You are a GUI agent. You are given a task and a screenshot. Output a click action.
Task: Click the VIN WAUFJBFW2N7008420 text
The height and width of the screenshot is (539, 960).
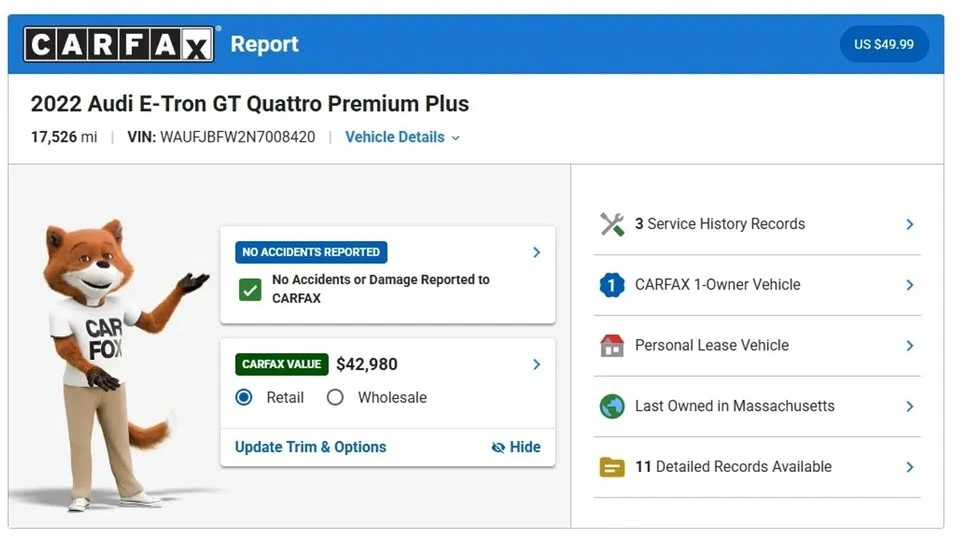coord(221,137)
